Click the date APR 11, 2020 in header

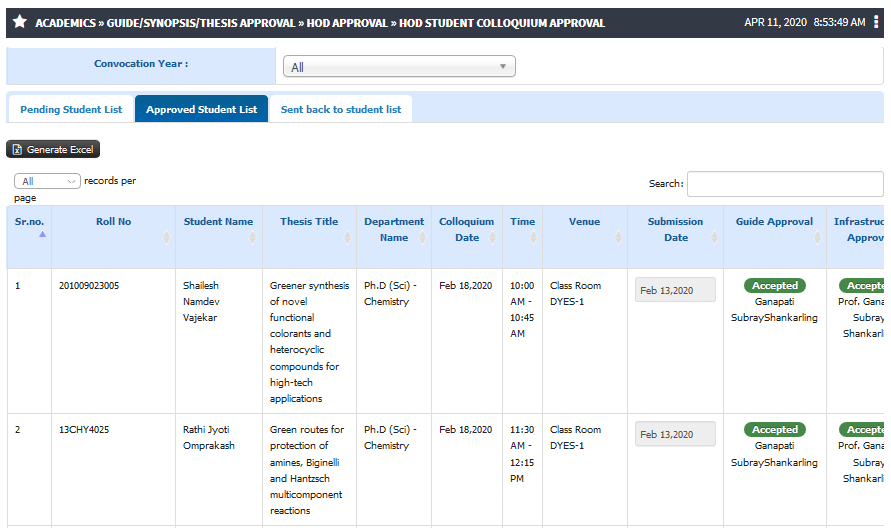(x=775, y=22)
